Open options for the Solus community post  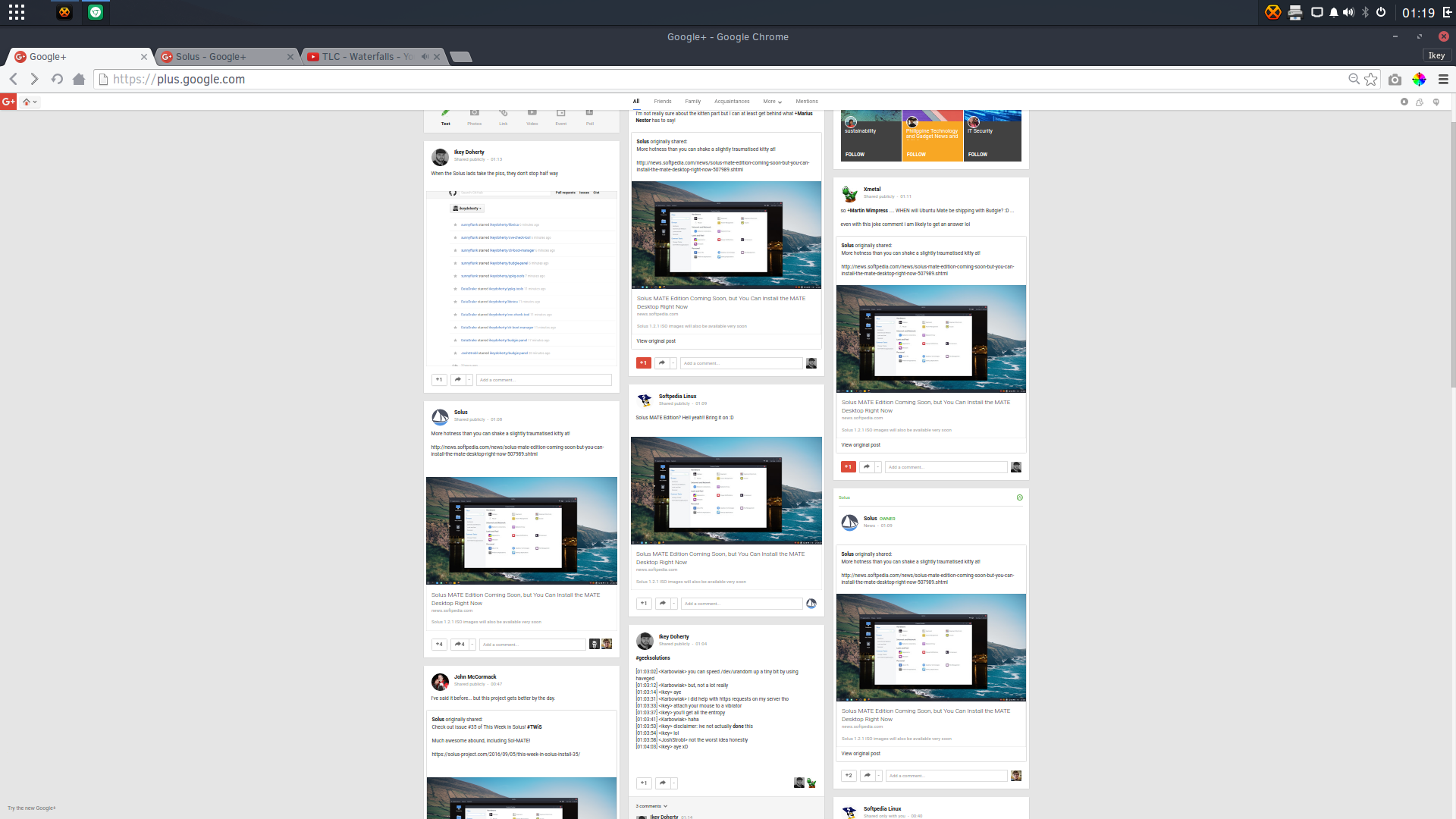[x=1020, y=497]
